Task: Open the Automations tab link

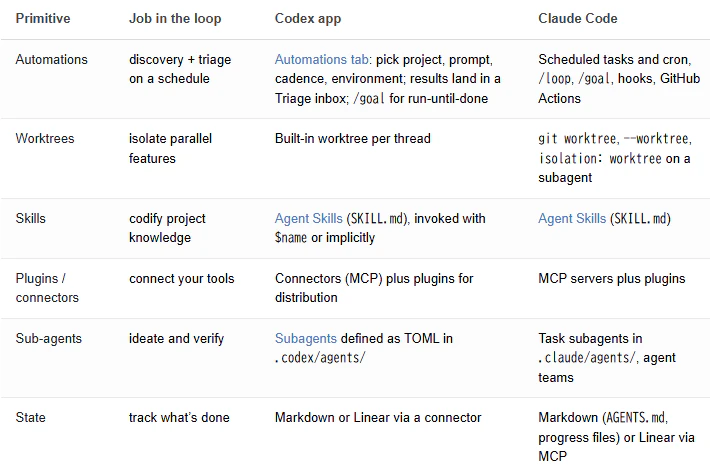Action: [x=321, y=59]
